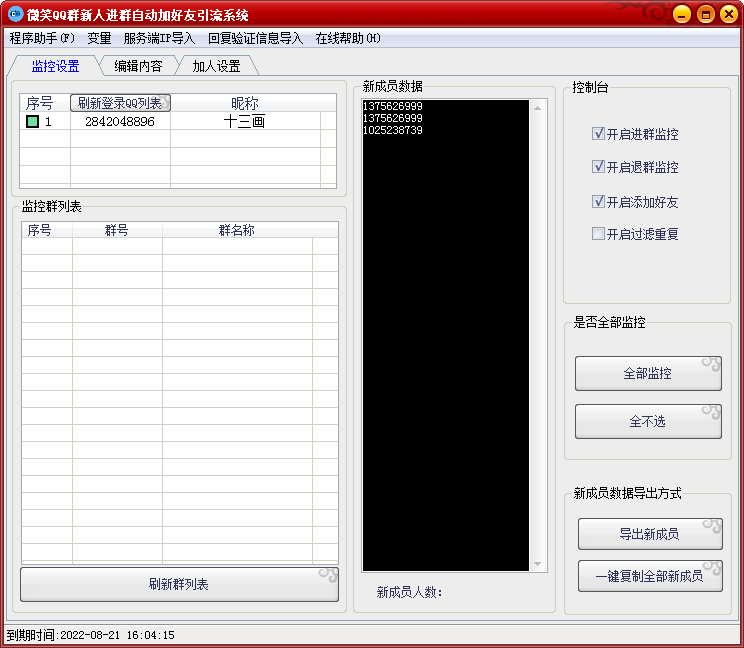Click 1025238739 entry in member data
The width and height of the screenshot is (744, 648).
392,130
